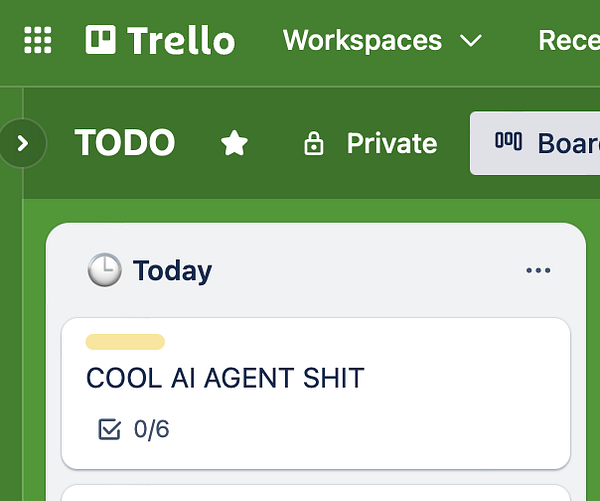Click the Today list title text

172,270
